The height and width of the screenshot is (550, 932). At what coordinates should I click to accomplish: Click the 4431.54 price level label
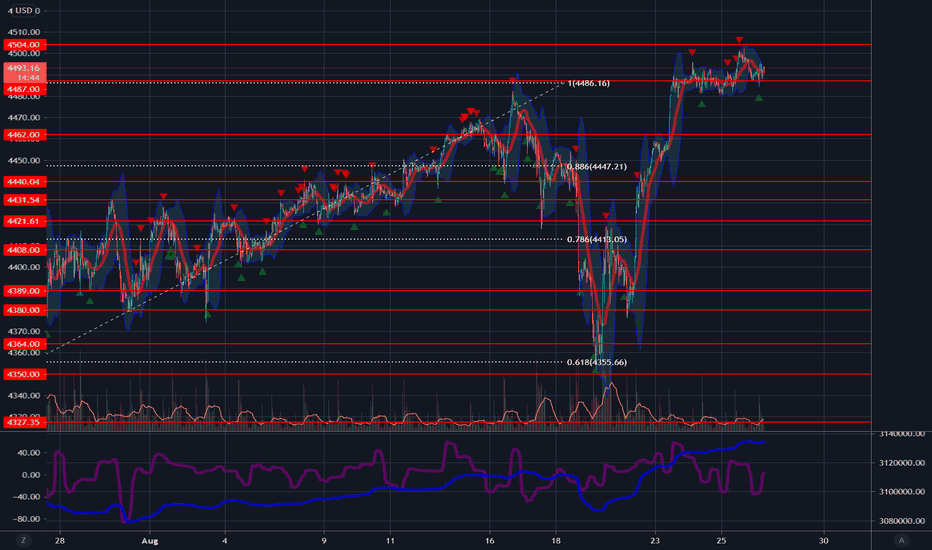coord(24,200)
